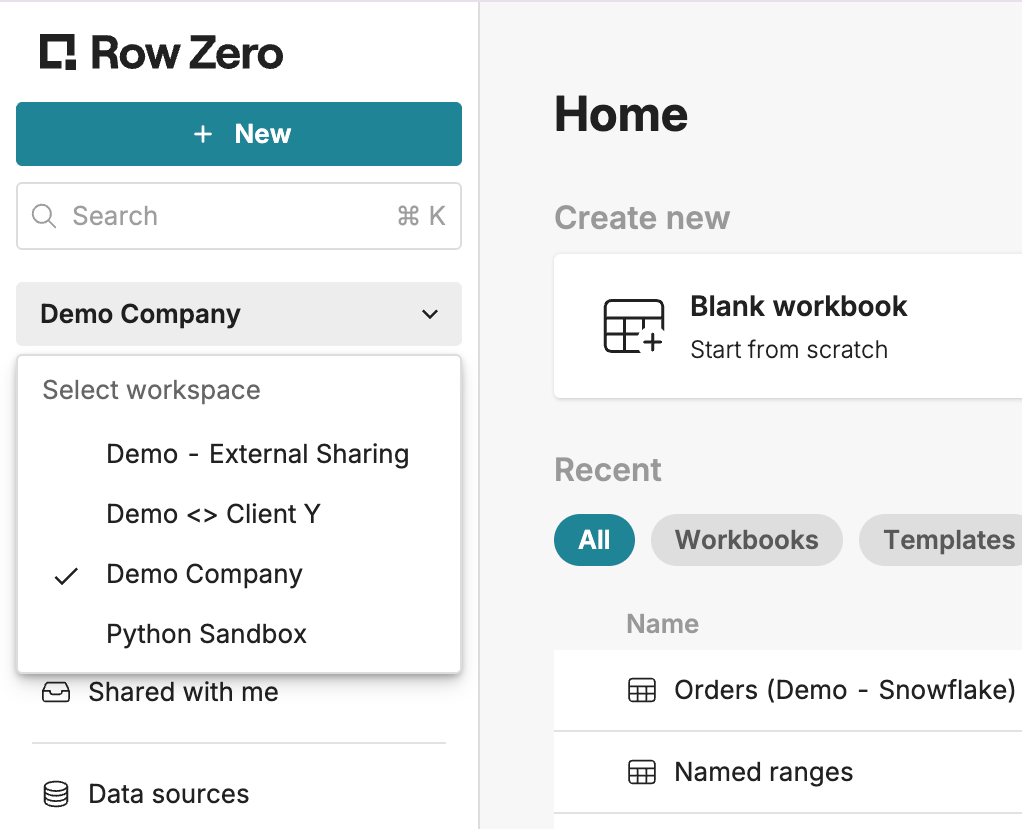The width and height of the screenshot is (1022, 829).
Task: Click the search magnifier icon
Action: point(44,216)
